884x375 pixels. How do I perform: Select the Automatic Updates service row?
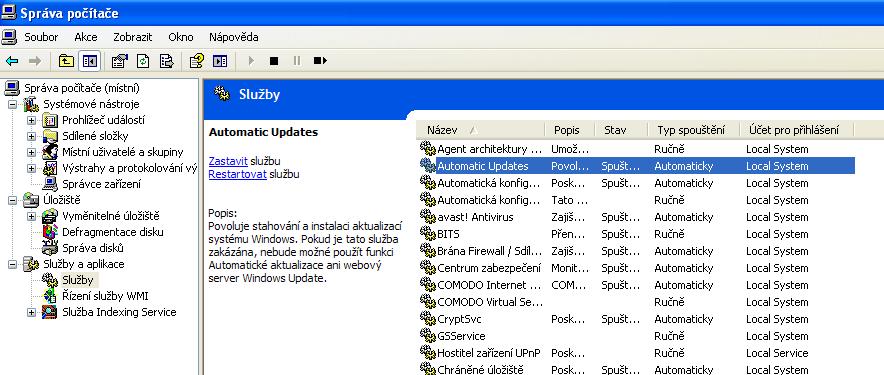(637, 166)
